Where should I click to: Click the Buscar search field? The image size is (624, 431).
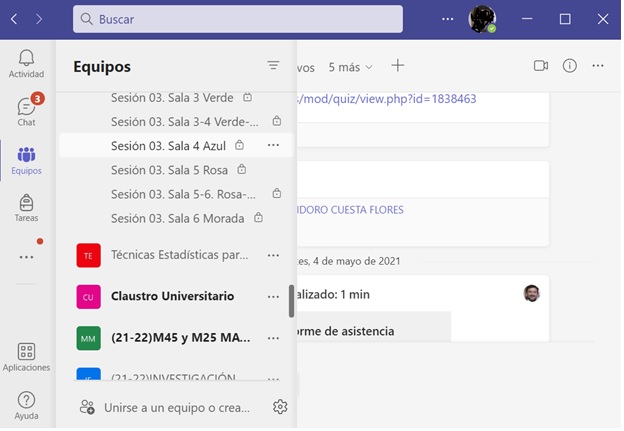click(238, 19)
